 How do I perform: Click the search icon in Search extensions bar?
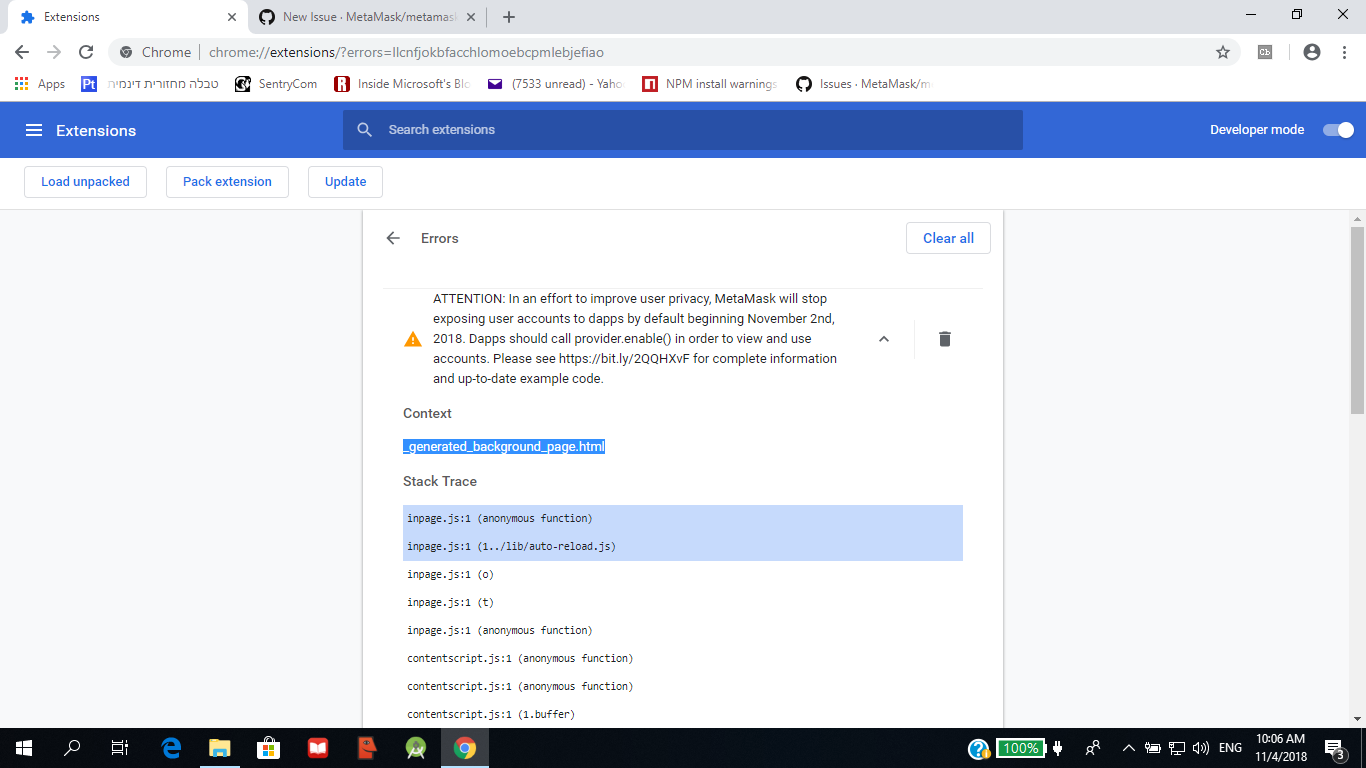364,129
